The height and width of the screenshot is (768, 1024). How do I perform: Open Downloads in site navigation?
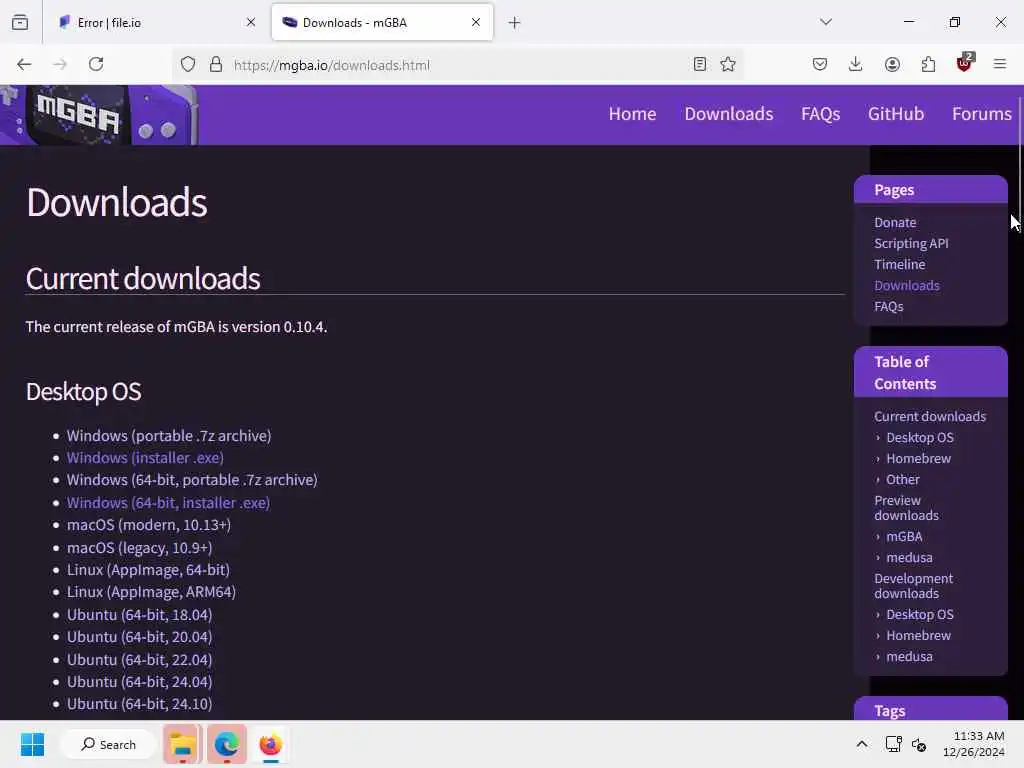click(x=729, y=114)
